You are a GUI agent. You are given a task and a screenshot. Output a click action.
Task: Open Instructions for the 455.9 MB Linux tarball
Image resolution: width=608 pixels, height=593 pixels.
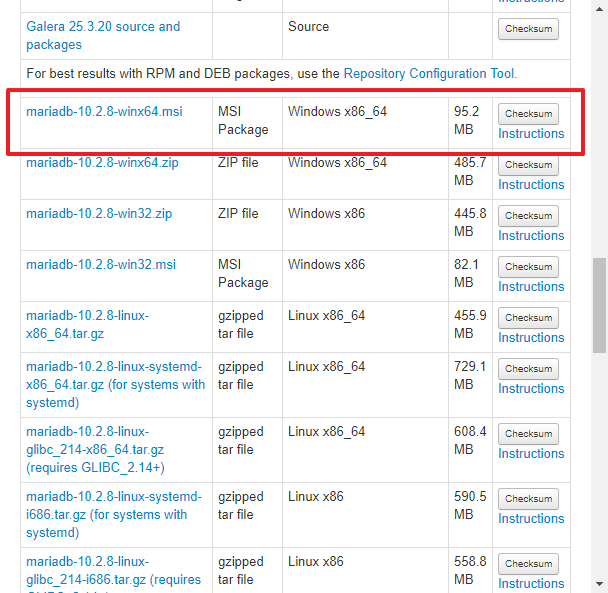coord(531,337)
